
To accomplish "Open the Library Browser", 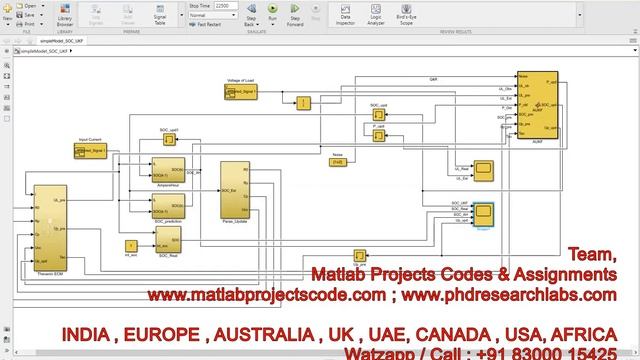I will coord(64,15).
